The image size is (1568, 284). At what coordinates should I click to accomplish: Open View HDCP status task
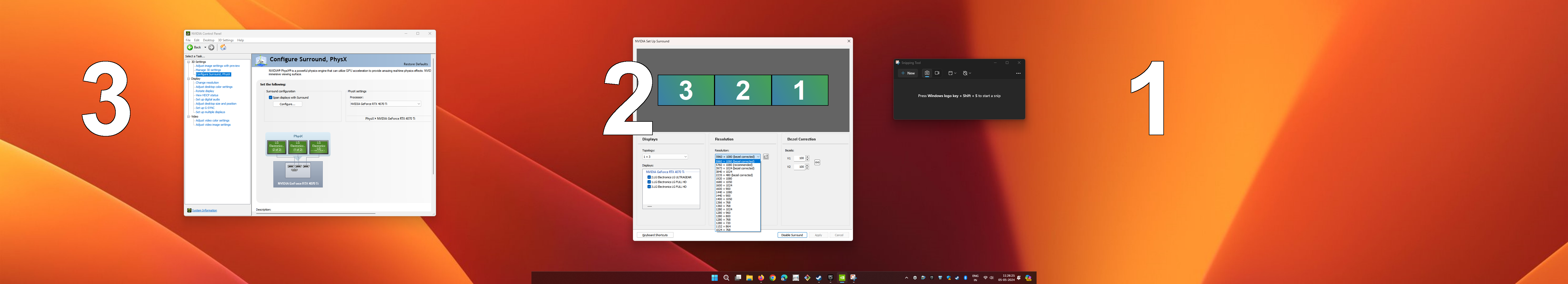[207, 95]
